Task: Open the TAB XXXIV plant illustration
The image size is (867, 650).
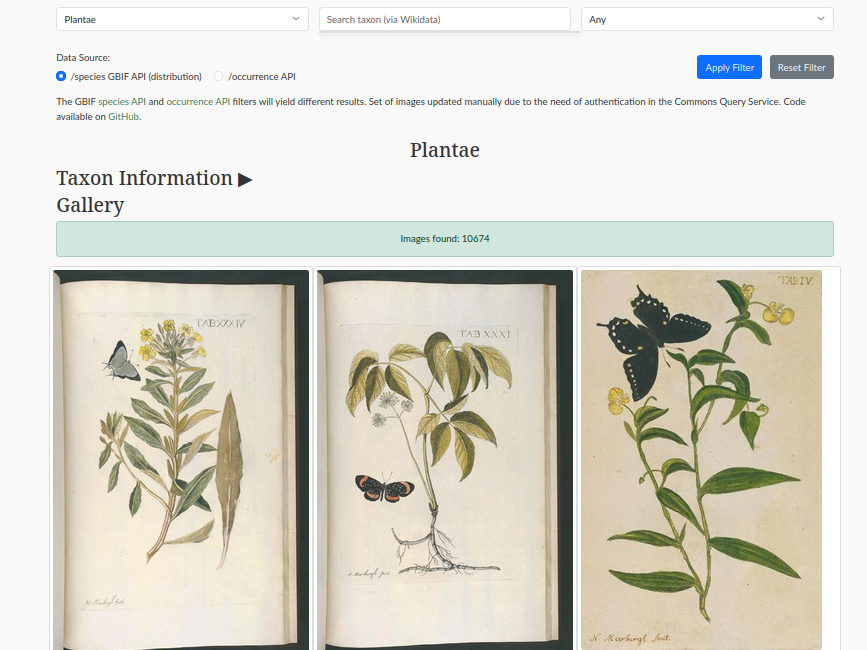Action: click(x=182, y=458)
